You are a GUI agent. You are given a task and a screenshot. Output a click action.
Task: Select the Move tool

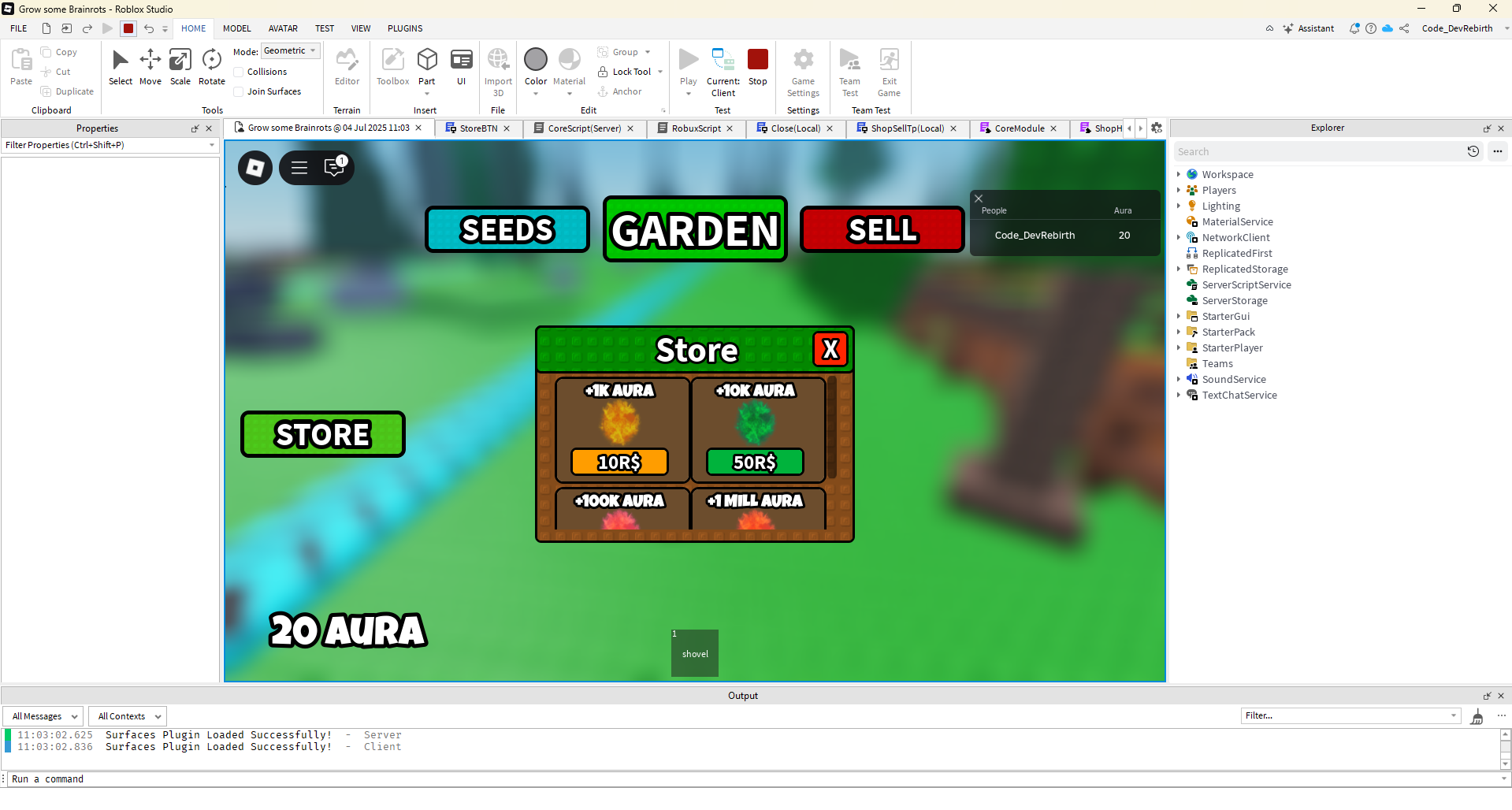coord(150,67)
